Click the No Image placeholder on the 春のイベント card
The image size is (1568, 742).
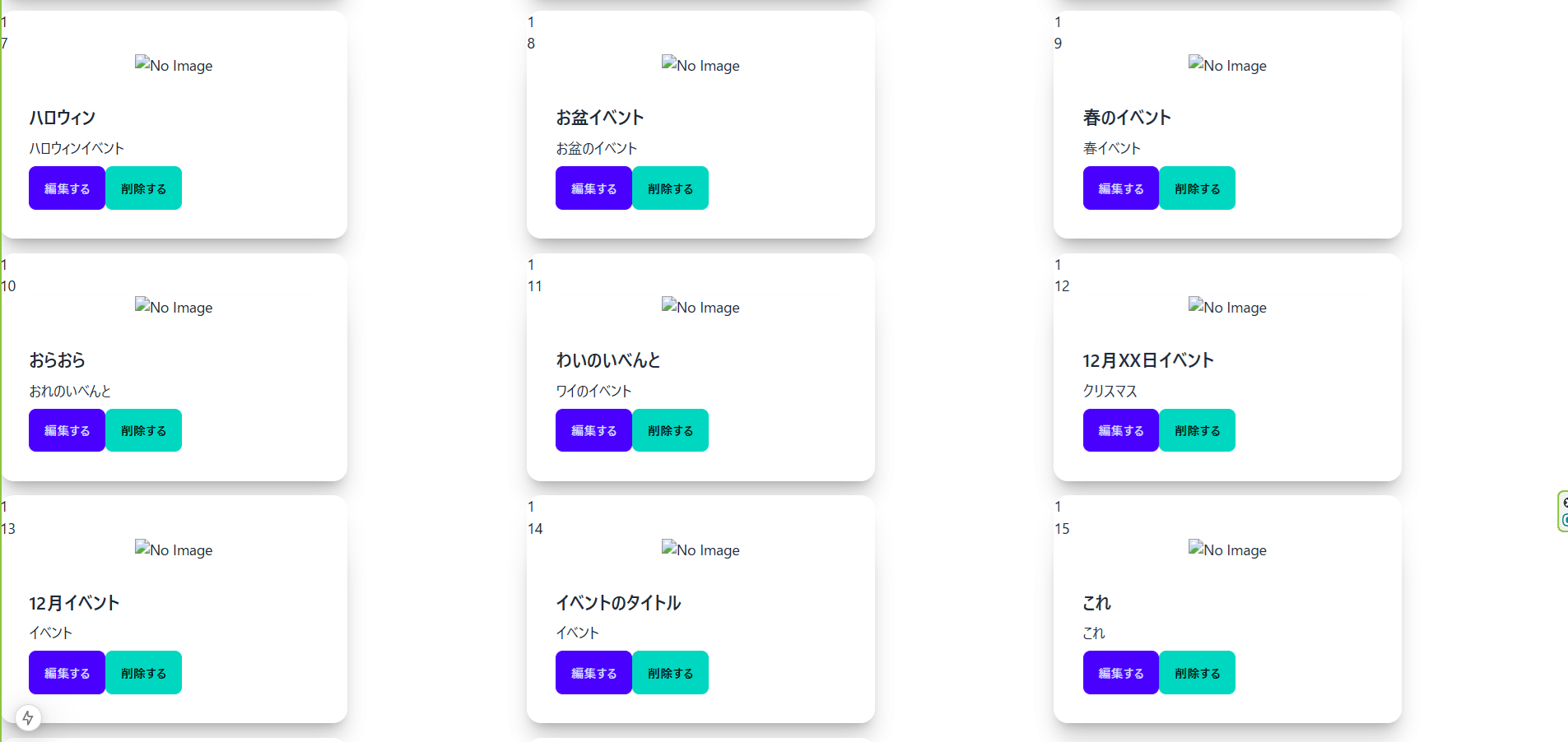coord(1226,65)
